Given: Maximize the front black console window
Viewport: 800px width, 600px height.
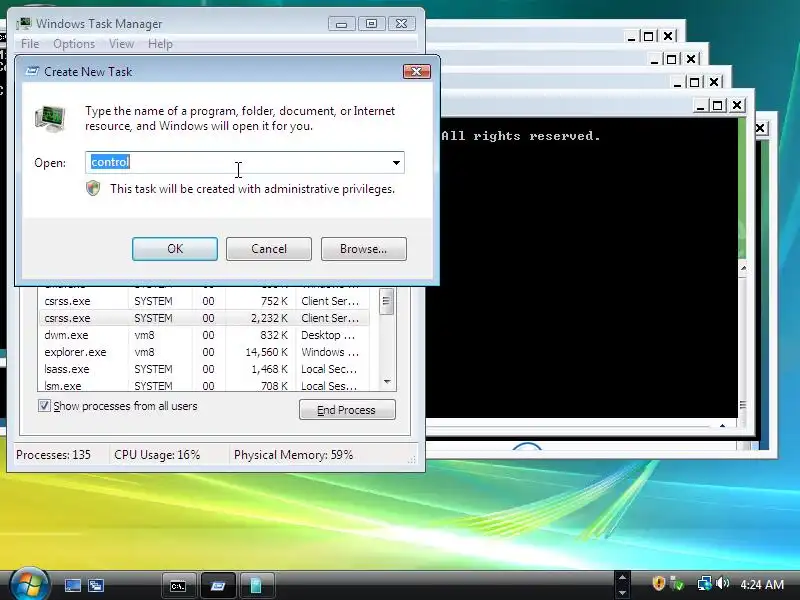Looking at the screenshot, I should (718, 105).
